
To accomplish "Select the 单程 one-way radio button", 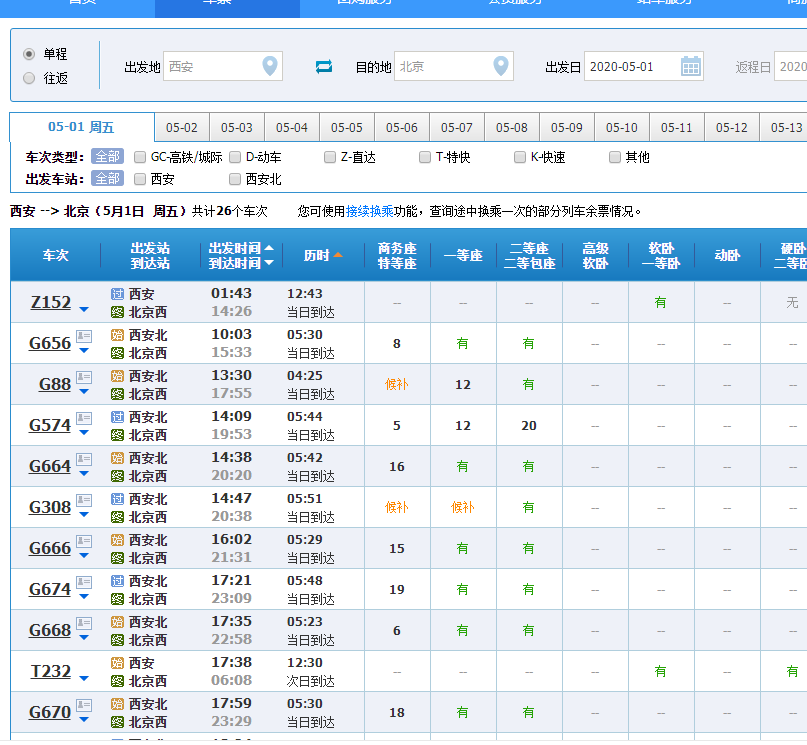I will (x=29, y=54).
